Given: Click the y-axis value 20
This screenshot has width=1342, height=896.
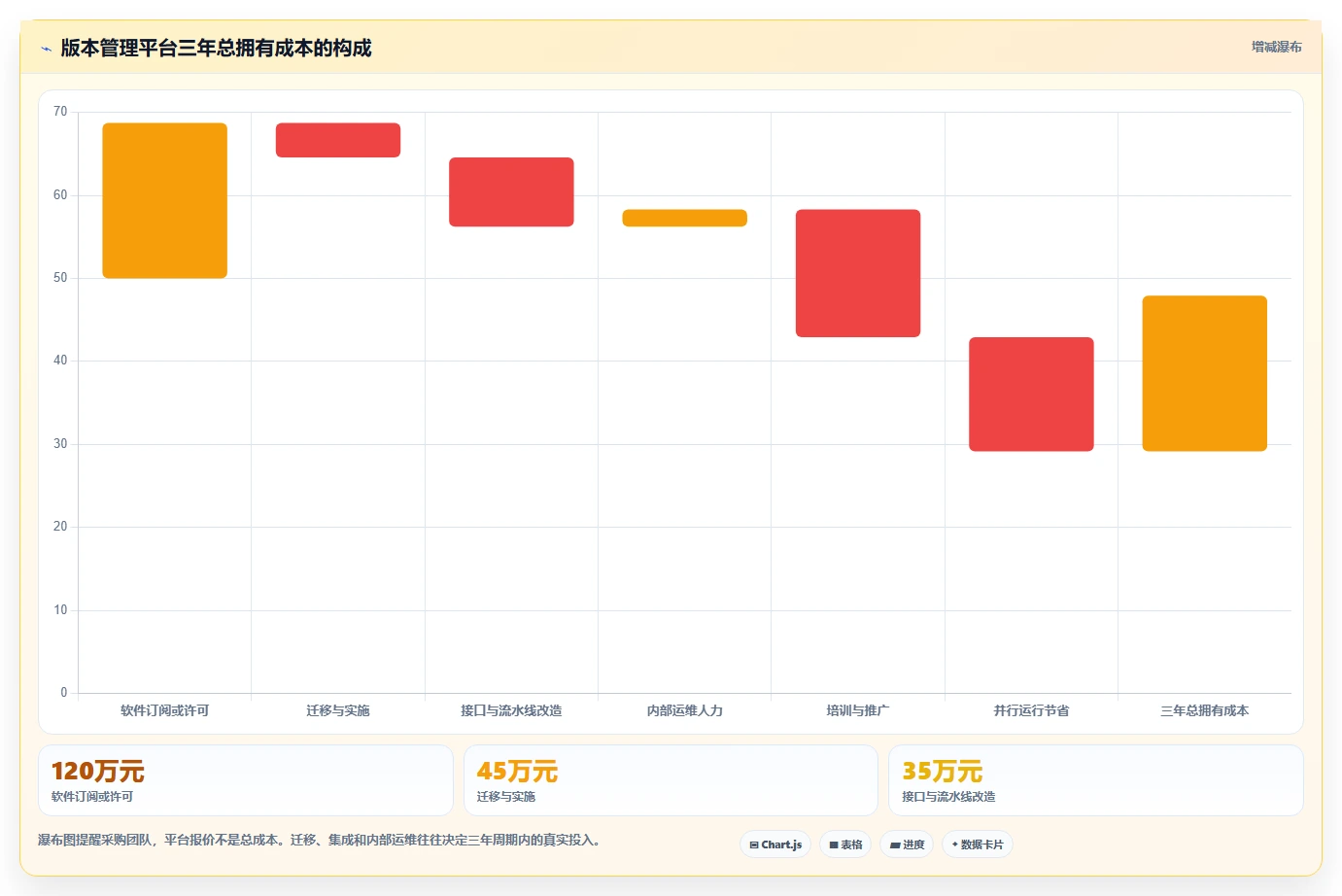Looking at the screenshot, I should [60, 527].
